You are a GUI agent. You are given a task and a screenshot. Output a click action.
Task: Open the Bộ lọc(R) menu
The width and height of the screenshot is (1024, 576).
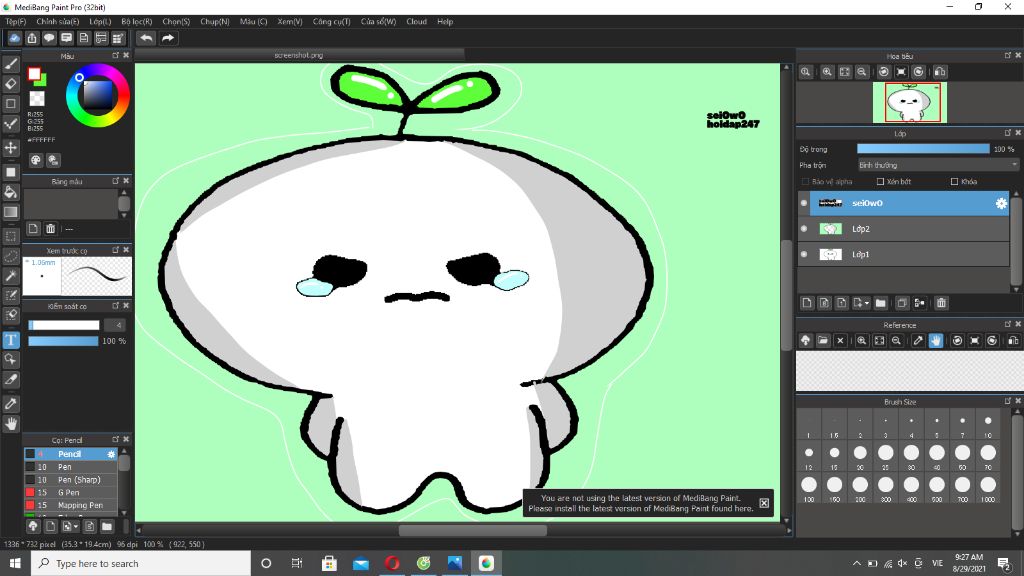[136, 22]
